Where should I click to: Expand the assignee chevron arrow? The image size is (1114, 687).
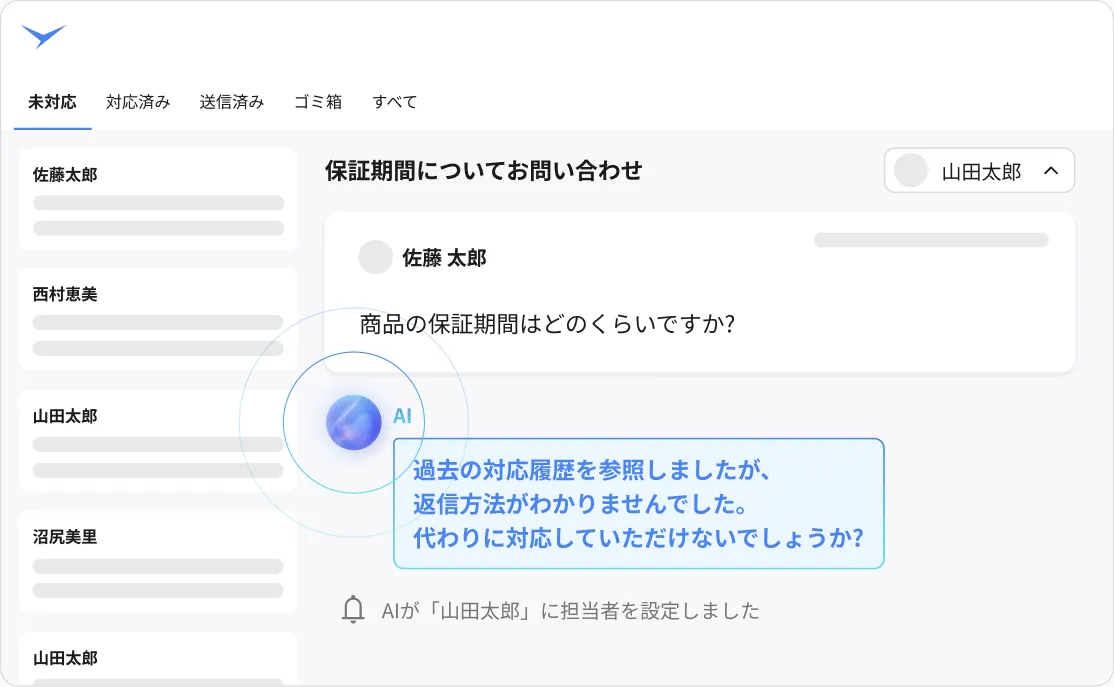tap(1051, 171)
